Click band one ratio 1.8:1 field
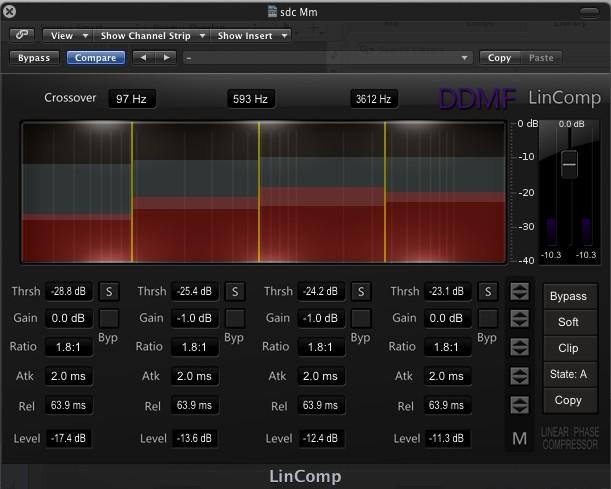Screen dimensions: 611x489 click(x=69, y=347)
